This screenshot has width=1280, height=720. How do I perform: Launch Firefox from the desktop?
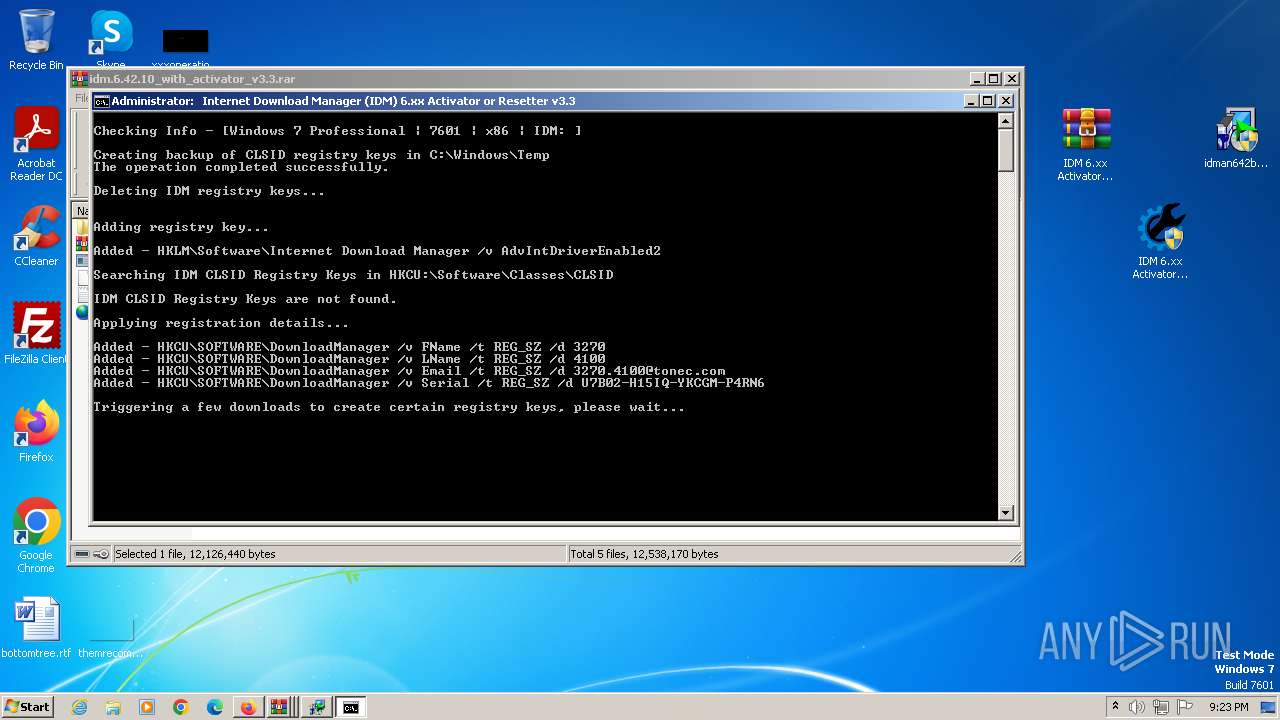pyautogui.click(x=36, y=431)
